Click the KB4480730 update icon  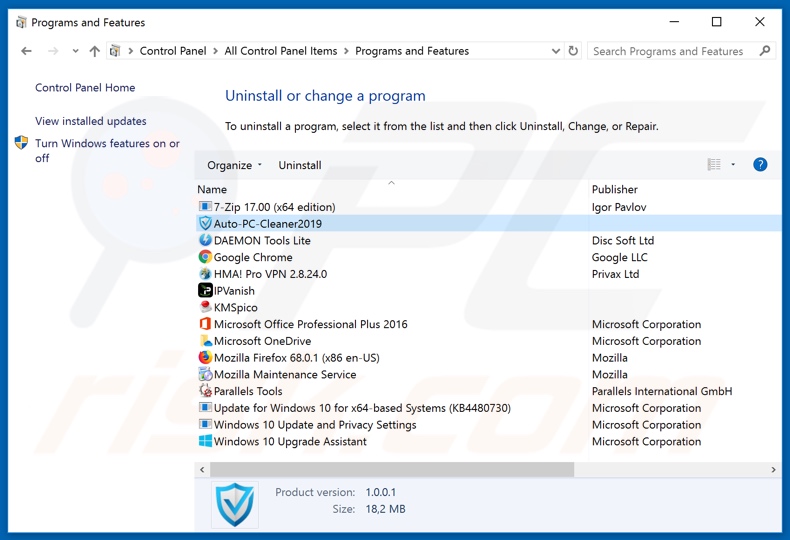tap(205, 407)
